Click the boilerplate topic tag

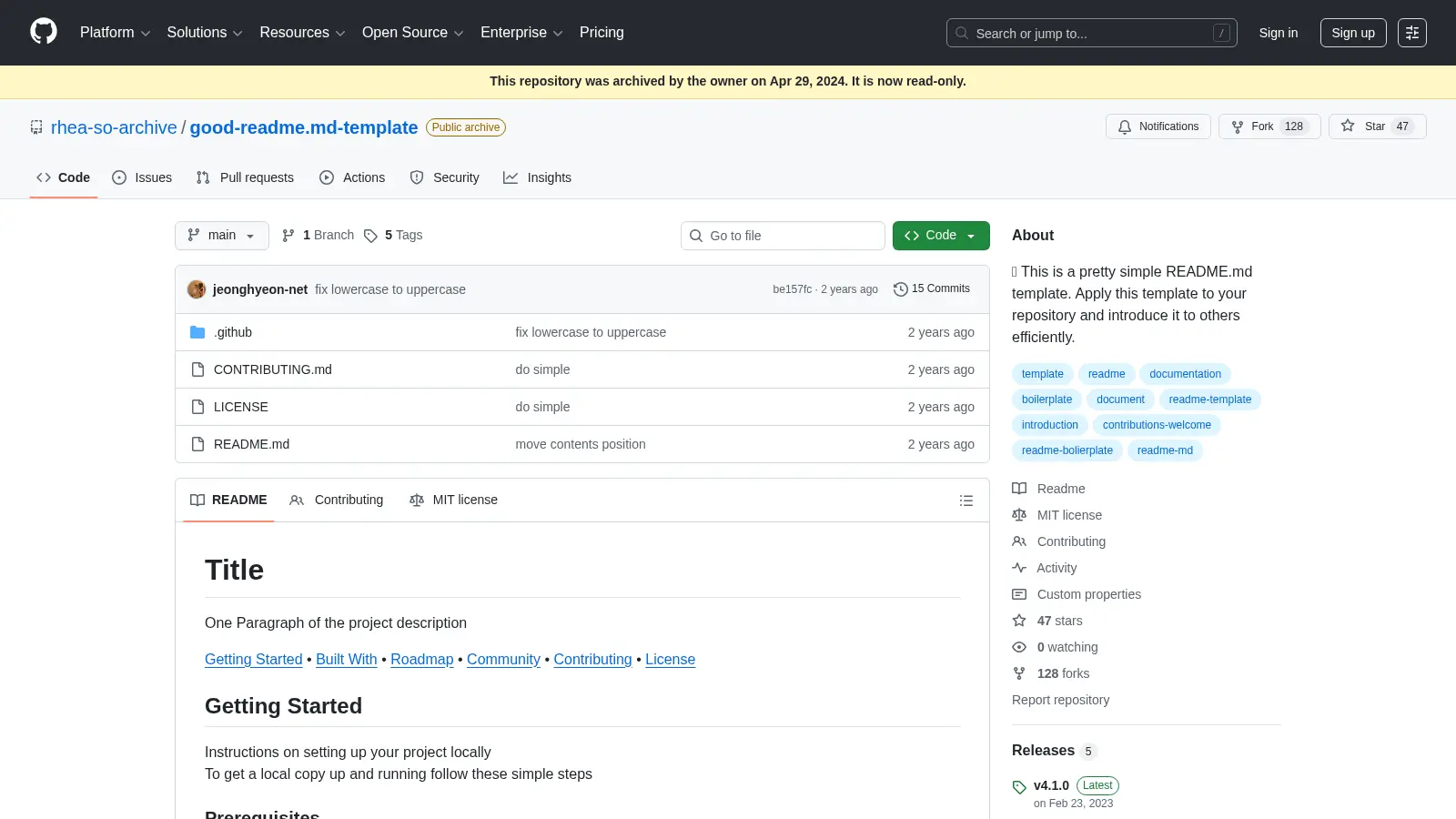click(x=1046, y=399)
